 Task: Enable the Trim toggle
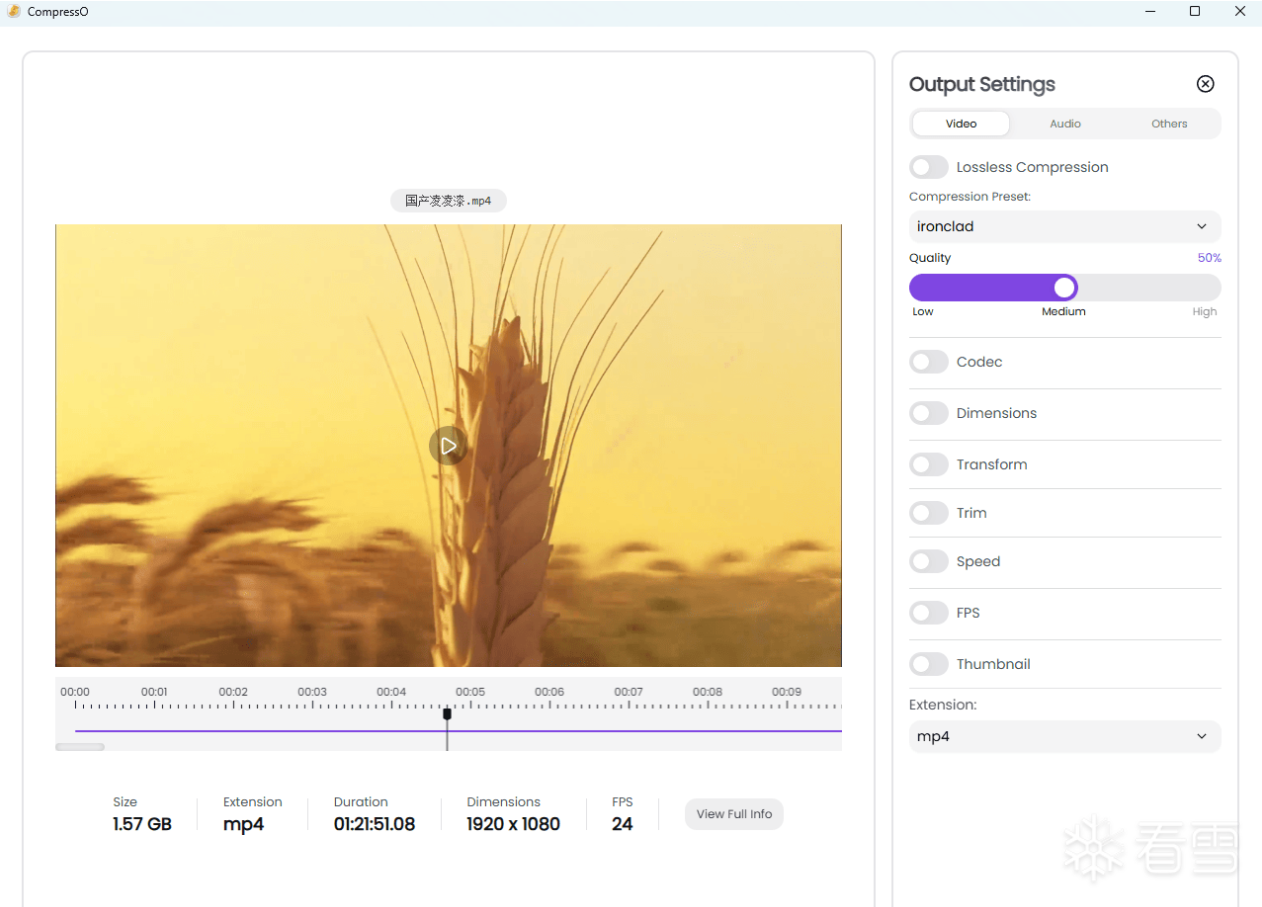[x=929, y=513]
